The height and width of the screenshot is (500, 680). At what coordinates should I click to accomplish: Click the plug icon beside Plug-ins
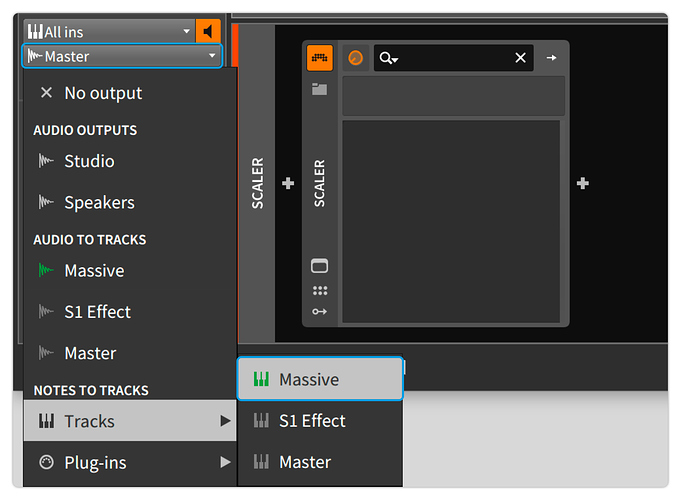point(46,462)
